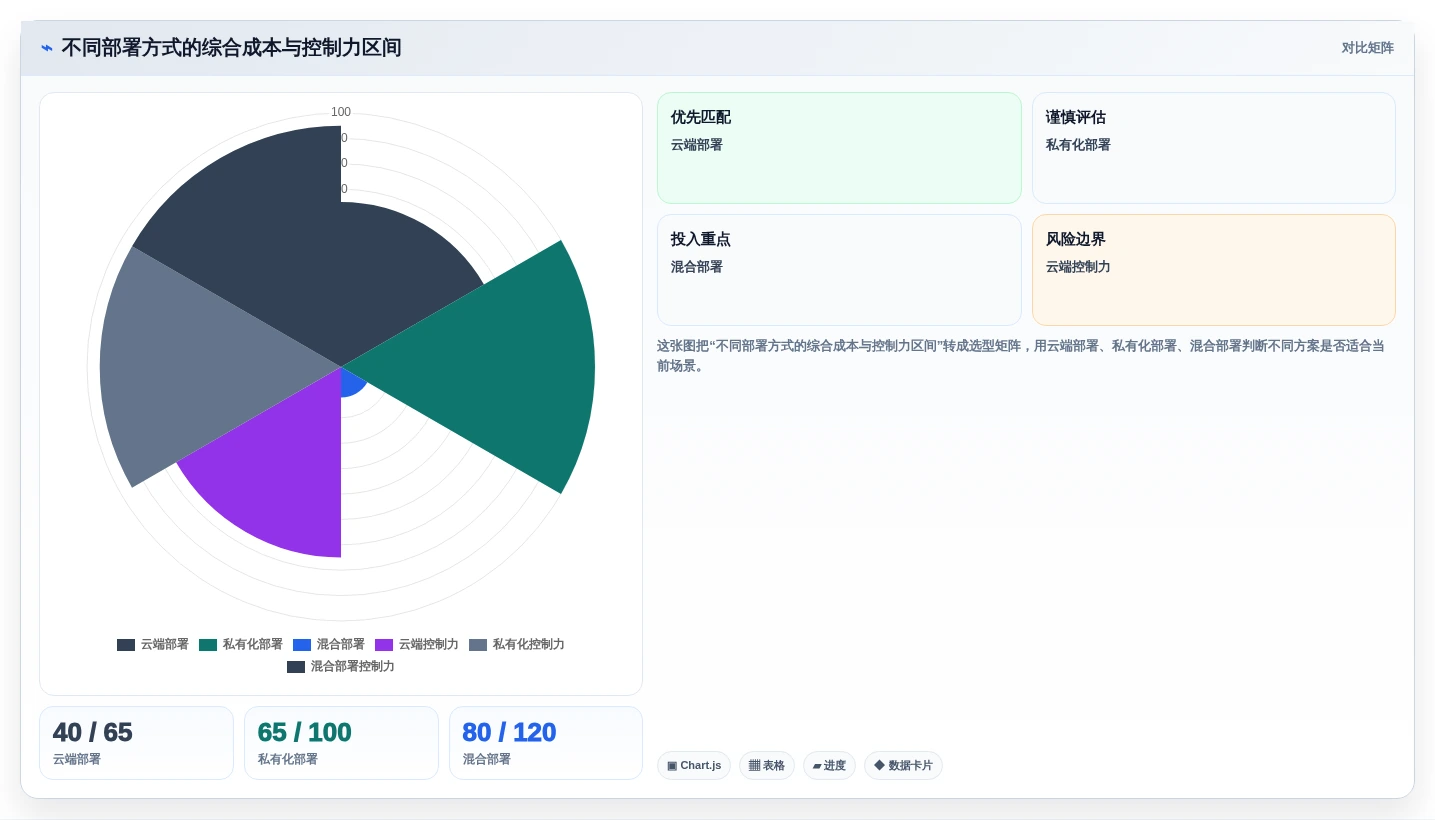Viewport: 1435px width, 820px height.
Task: Select the 投入重点 matrix card
Action: (x=839, y=270)
